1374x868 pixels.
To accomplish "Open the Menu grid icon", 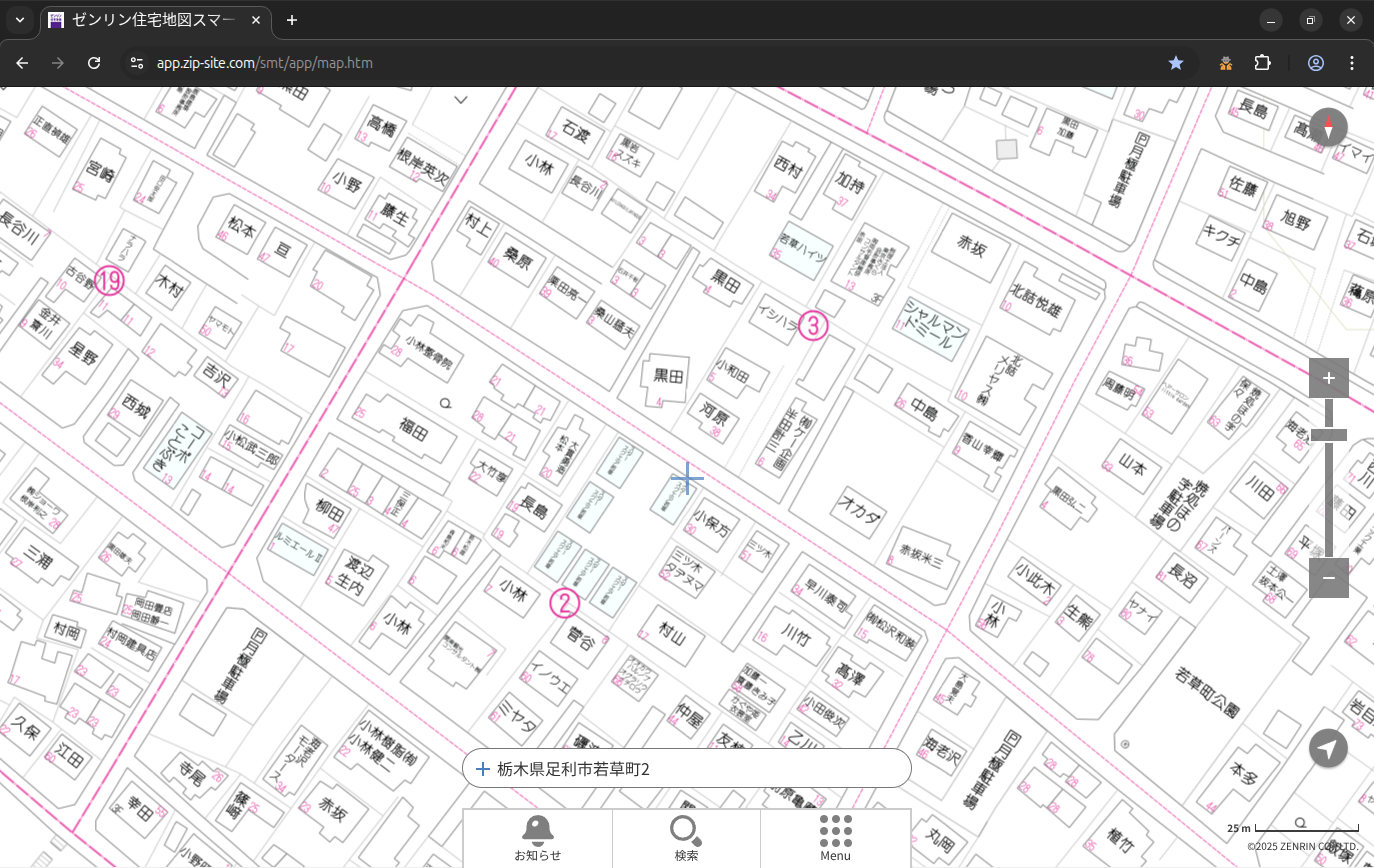I will coord(835,838).
